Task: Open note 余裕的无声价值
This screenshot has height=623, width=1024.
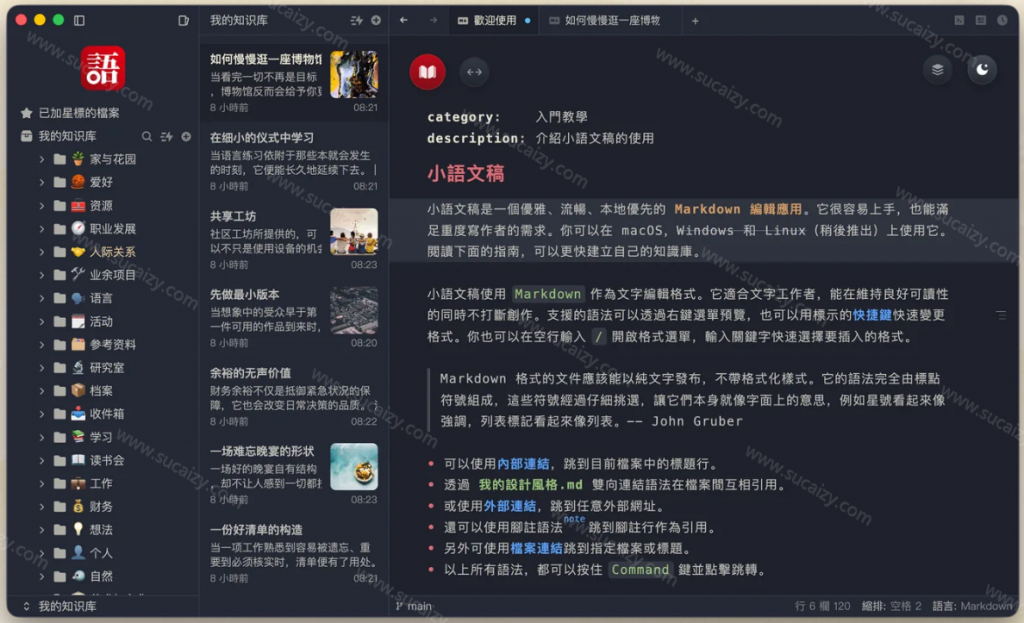Action: (294, 396)
